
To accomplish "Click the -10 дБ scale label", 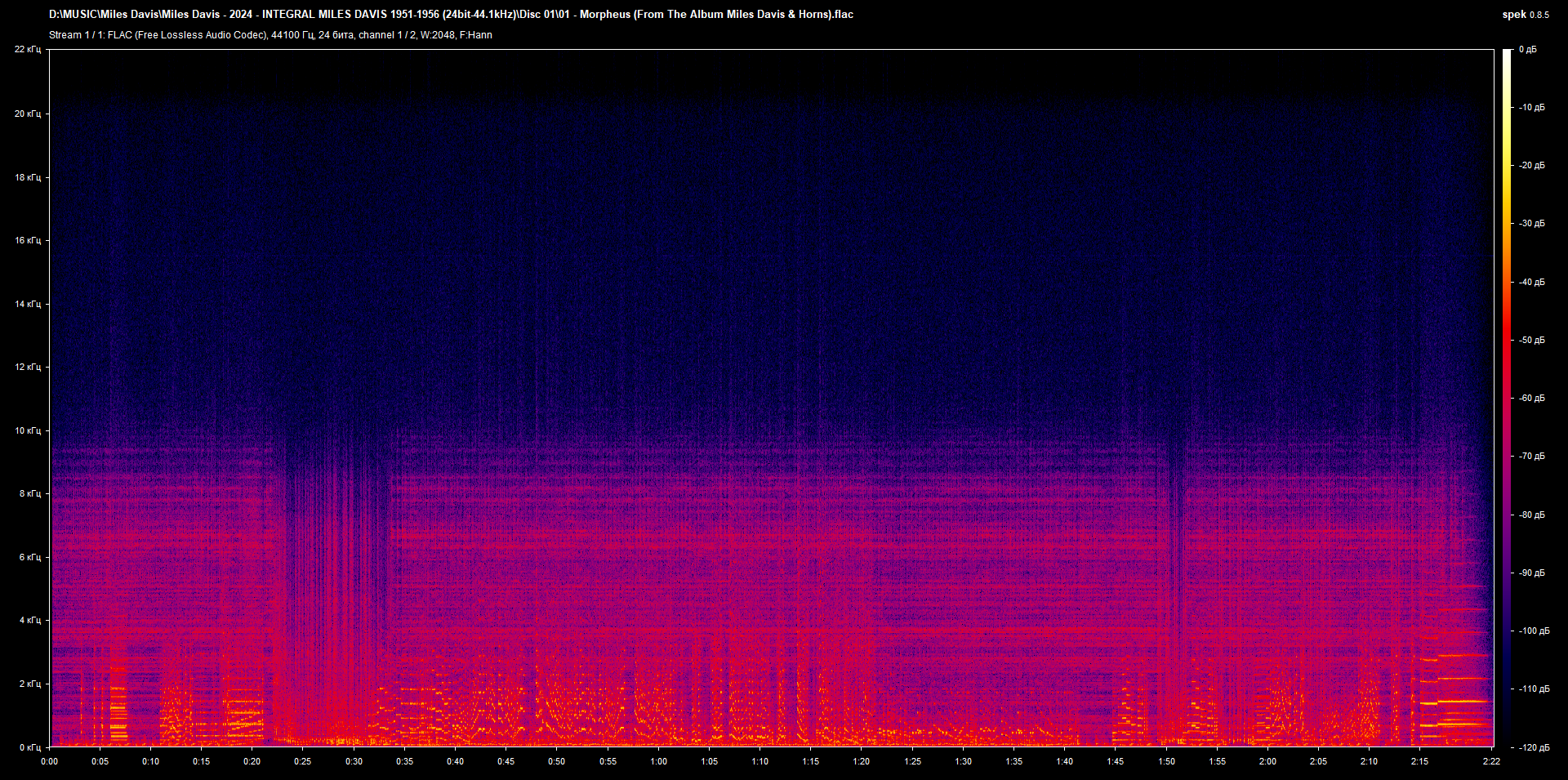I will [1531, 108].
